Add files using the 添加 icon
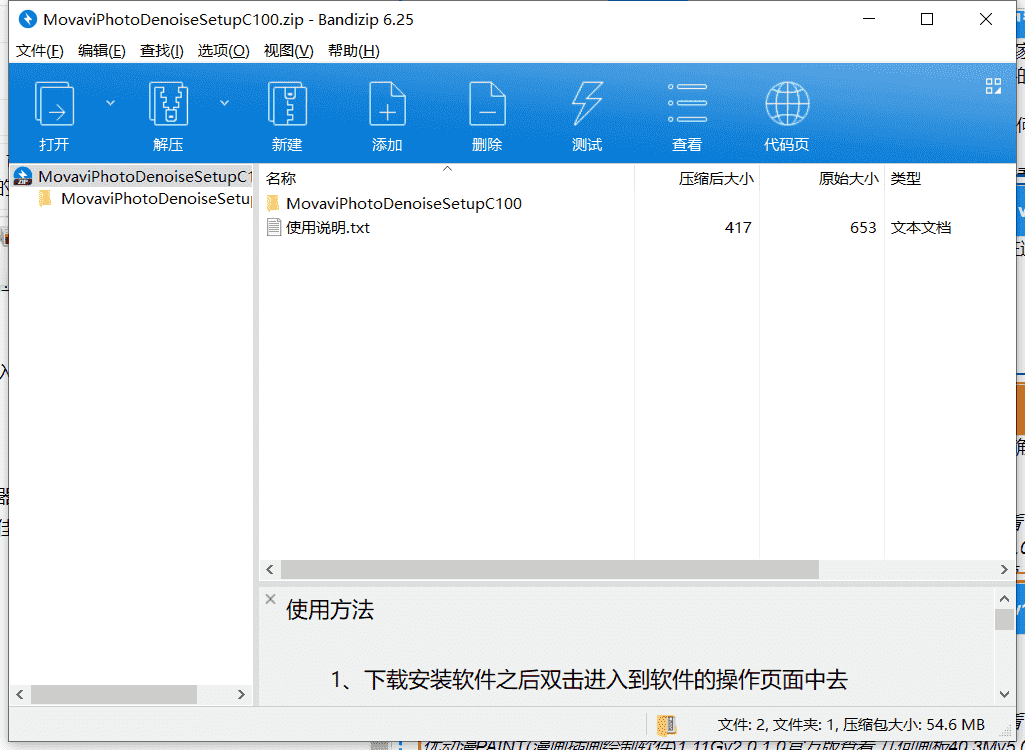Viewport: 1025px width, 750px height. coord(387,116)
